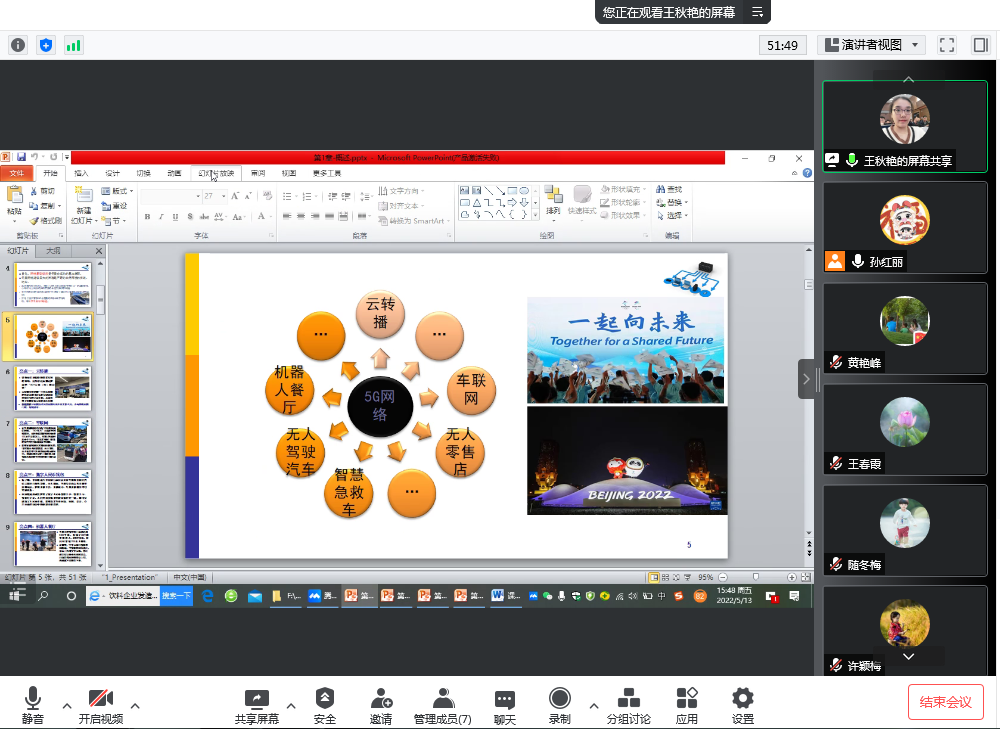Open the Settings gear

click(x=742, y=699)
